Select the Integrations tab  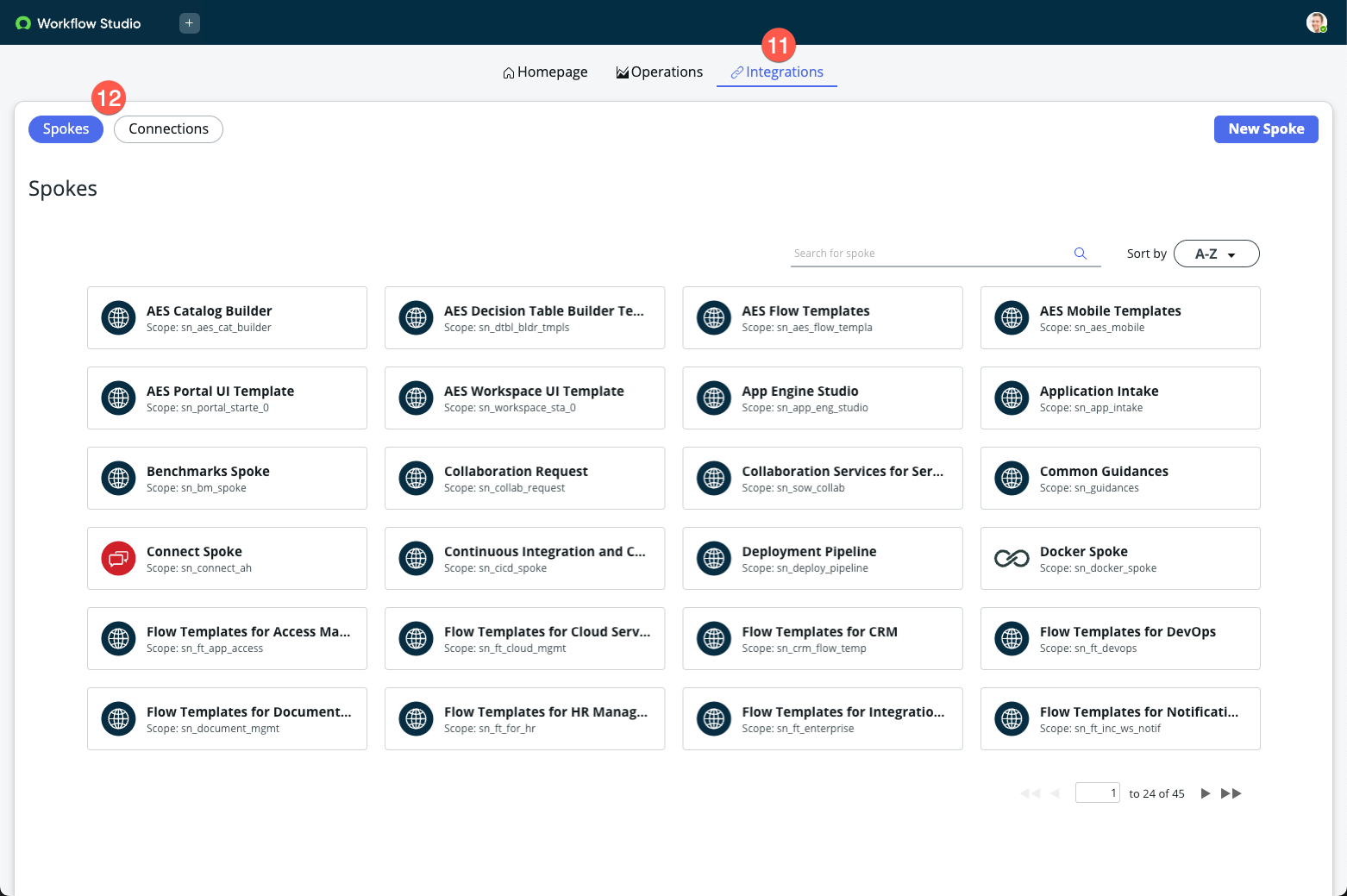click(777, 72)
